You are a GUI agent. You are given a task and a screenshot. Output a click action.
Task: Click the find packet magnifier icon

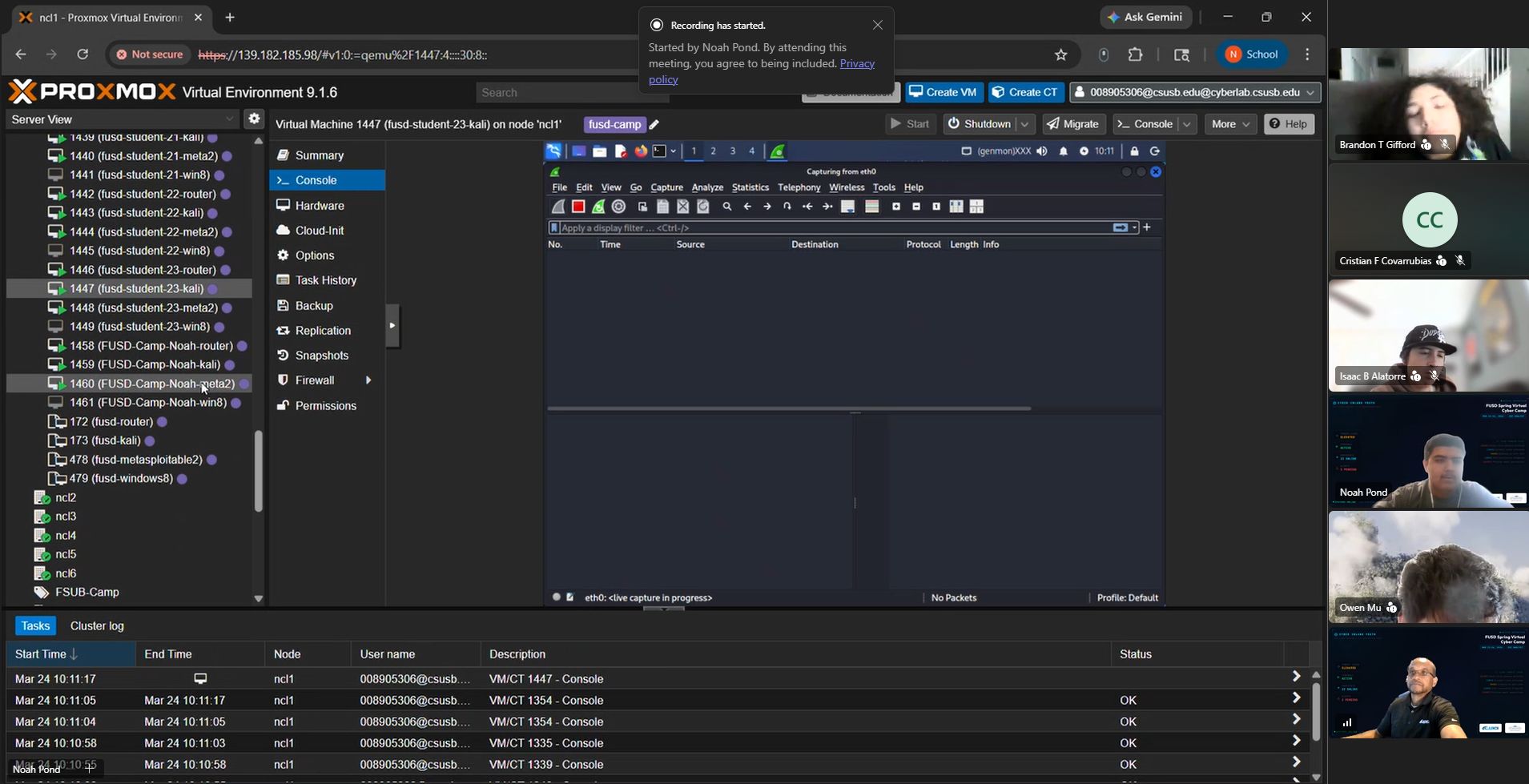(x=727, y=207)
